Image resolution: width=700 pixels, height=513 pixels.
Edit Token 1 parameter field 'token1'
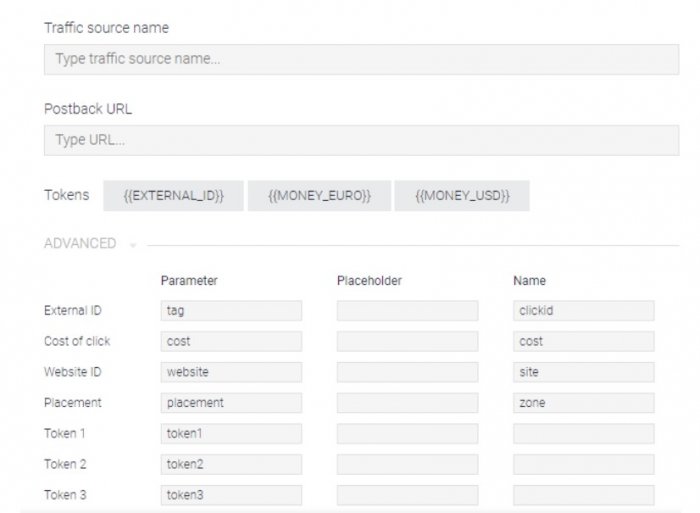[x=231, y=434]
